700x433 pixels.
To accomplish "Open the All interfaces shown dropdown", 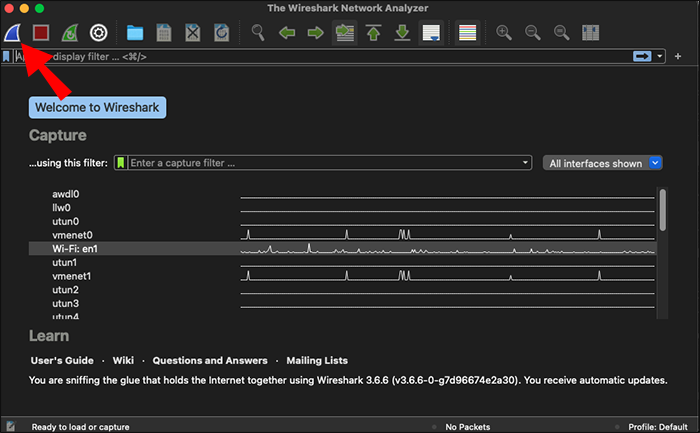I will 603,163.
